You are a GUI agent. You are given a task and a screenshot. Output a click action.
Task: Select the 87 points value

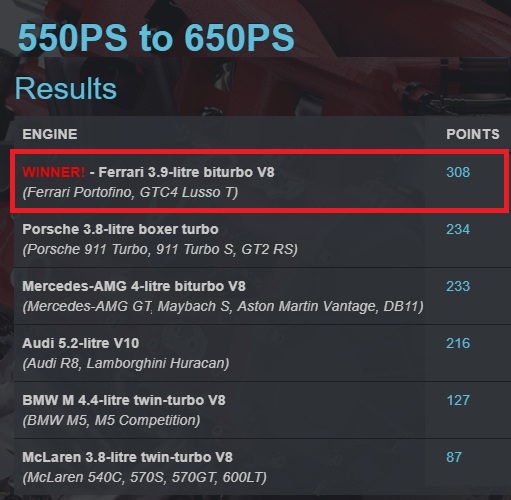[x=454, y=457]
